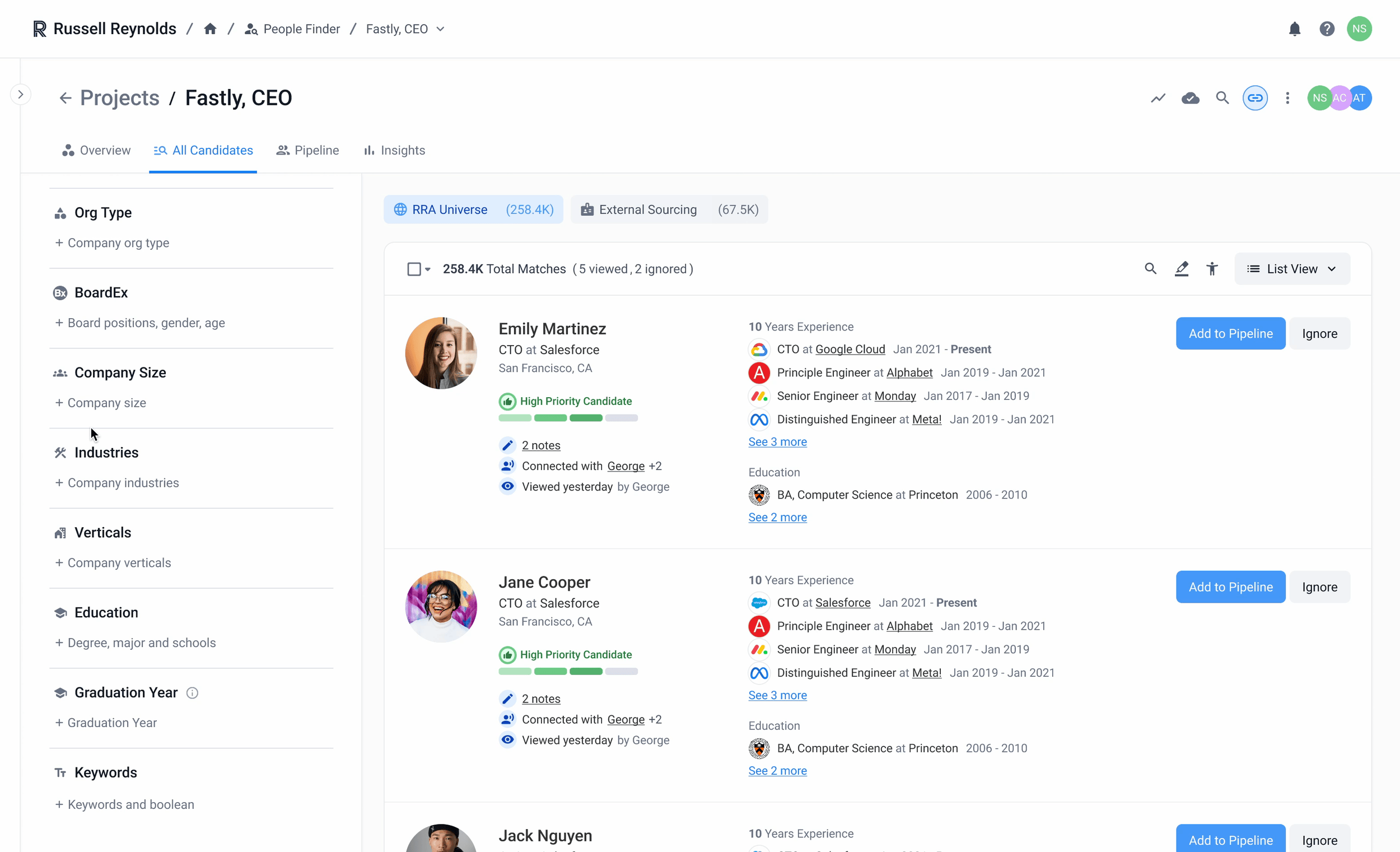This screenshot has height=852, width=1400.
Task: Select the RRA Universe source tab
Action: (x=473, y=209)
